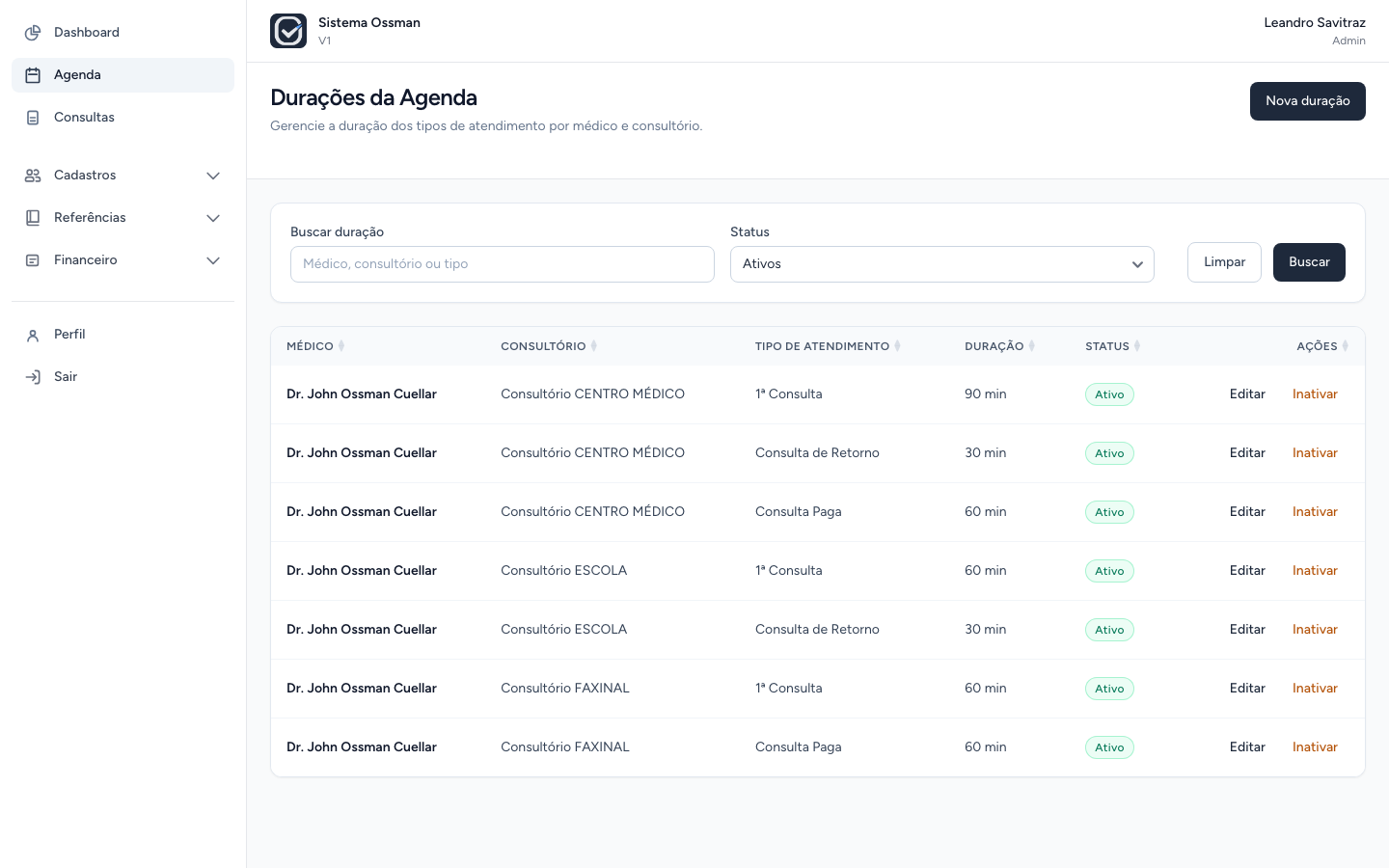This screenshot has width=1389, height=868.
Task: Click 'Consulta Paga' in the FAXINAL row
Action: tap(799, 747)
